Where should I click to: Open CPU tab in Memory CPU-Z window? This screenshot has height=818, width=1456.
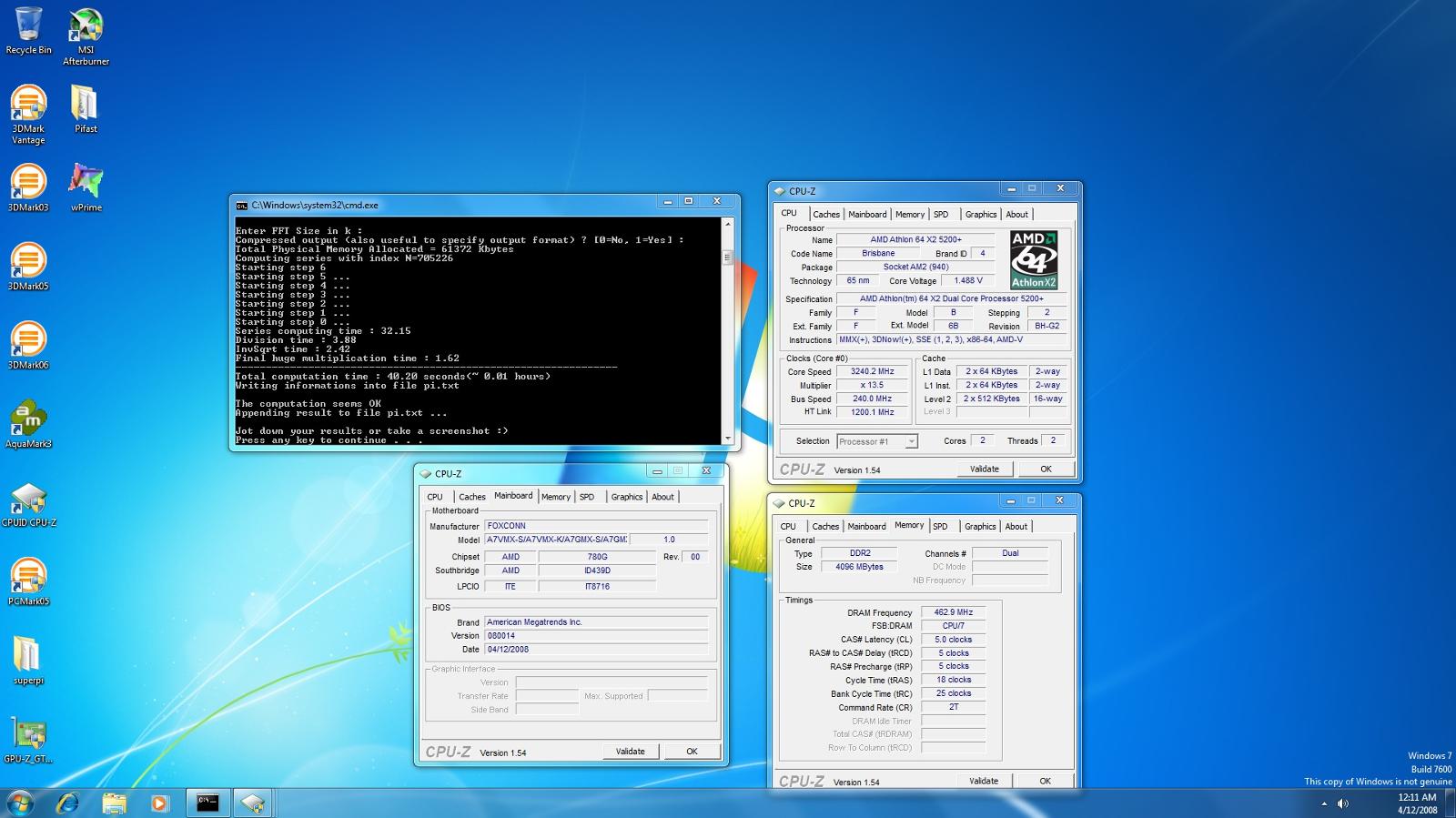[x=788, y=527]
